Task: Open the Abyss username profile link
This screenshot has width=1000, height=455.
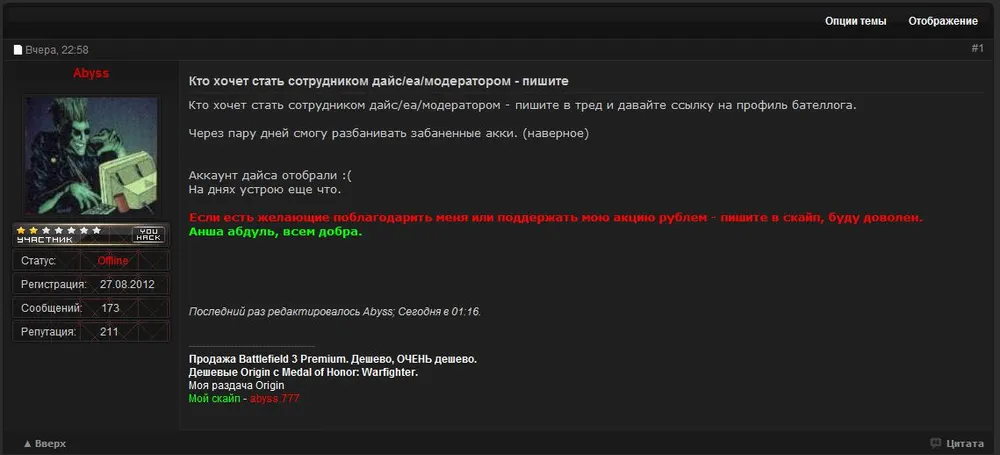Action: coord(91,74)
